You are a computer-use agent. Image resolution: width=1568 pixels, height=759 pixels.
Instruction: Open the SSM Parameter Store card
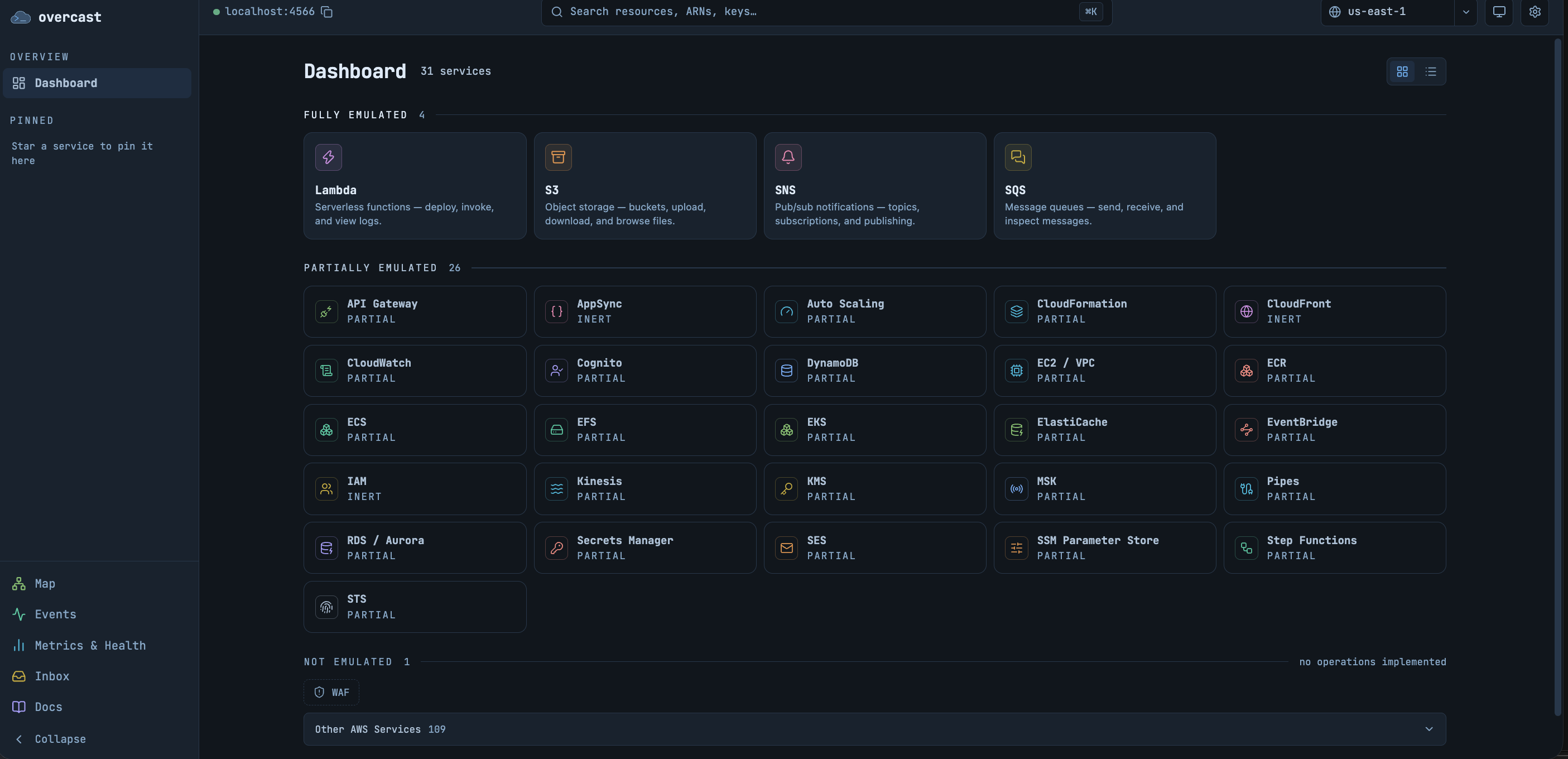tap(1105, 548)
